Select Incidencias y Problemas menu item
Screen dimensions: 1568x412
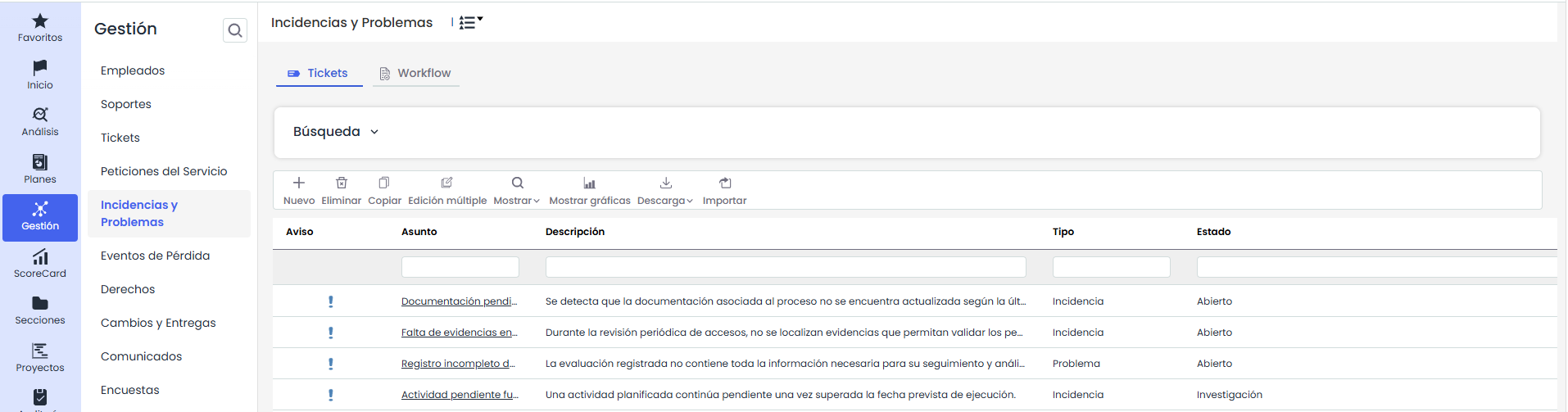(x=169, y=214)
